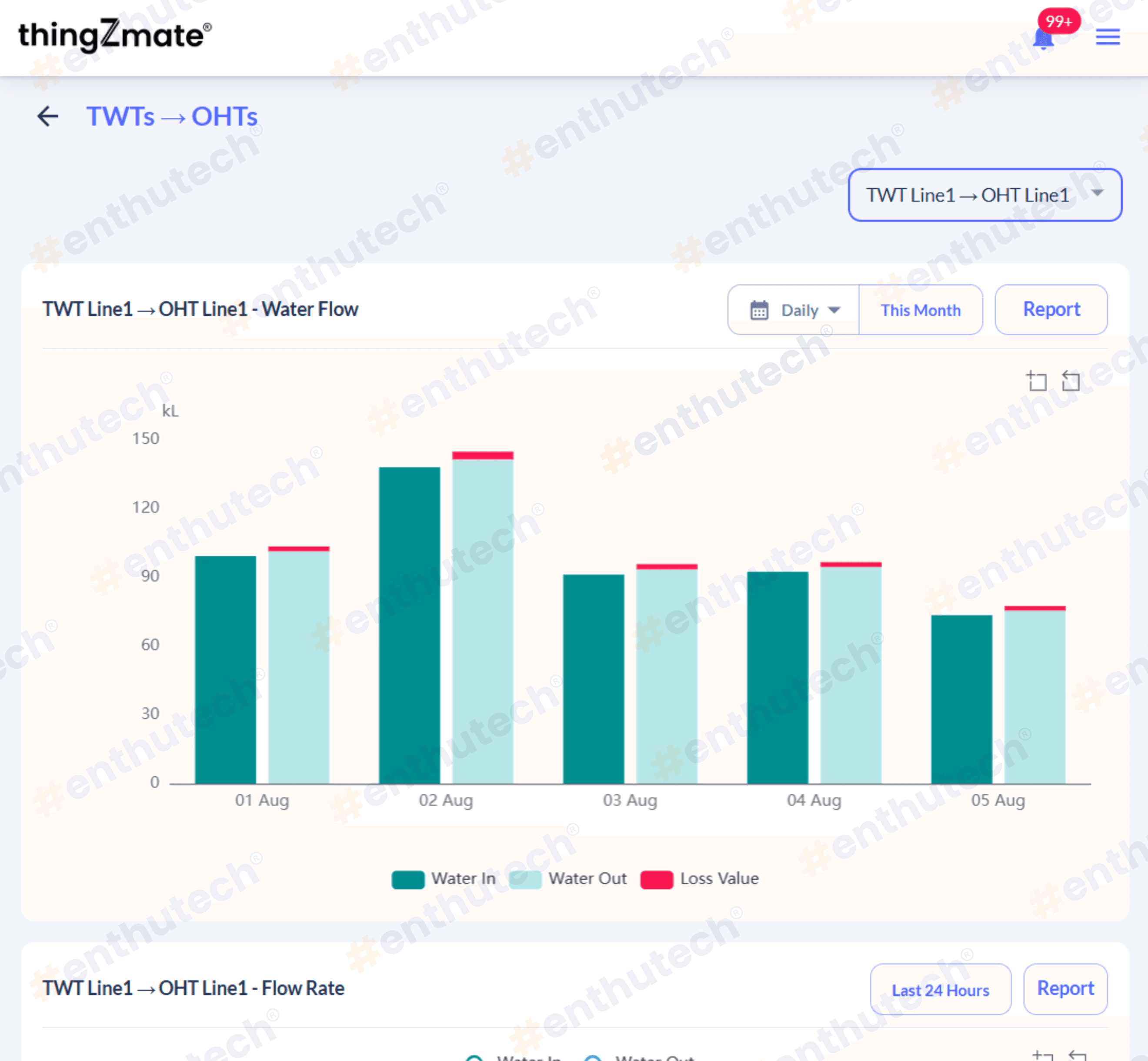The height and width of the screenshot is (1061, 1148).
Task: Open the hamburger menu
Action: point(1108,37)
